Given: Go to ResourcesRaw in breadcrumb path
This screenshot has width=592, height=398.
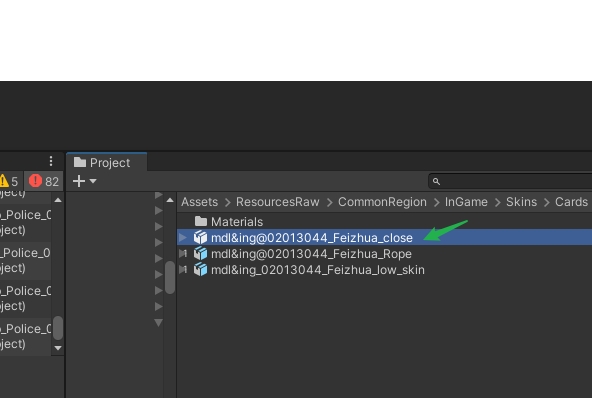Looking at the screenshot, I should [278, 202].
